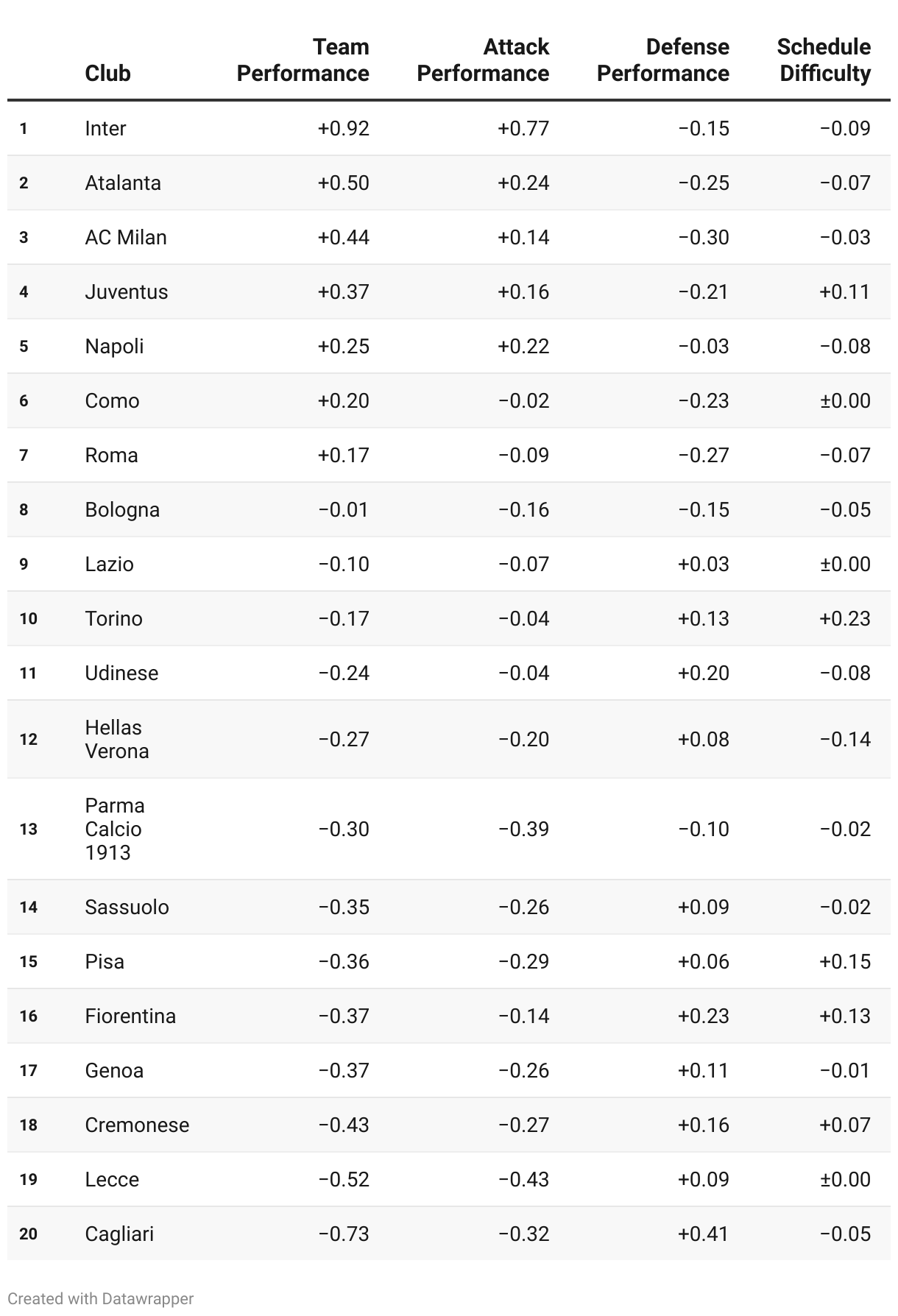The width and height of the screenshot is (898, 1316).
Task: Sort by Team Performance column header
Action: coord(303,60)
